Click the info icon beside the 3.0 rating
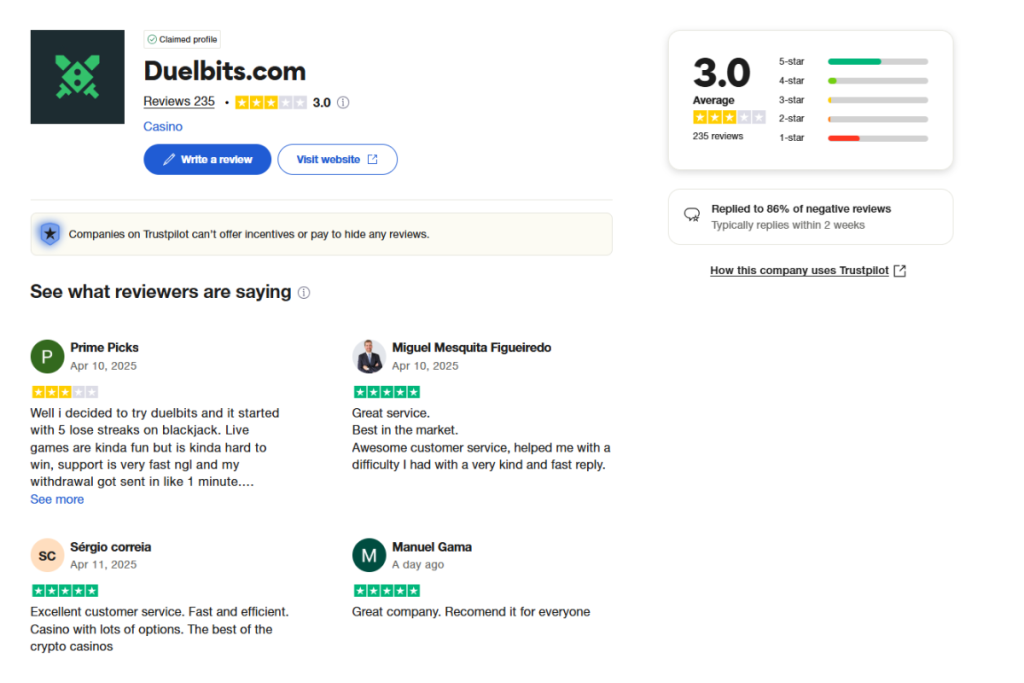Screen dimensions: 1024x683 tap(343, 103)
